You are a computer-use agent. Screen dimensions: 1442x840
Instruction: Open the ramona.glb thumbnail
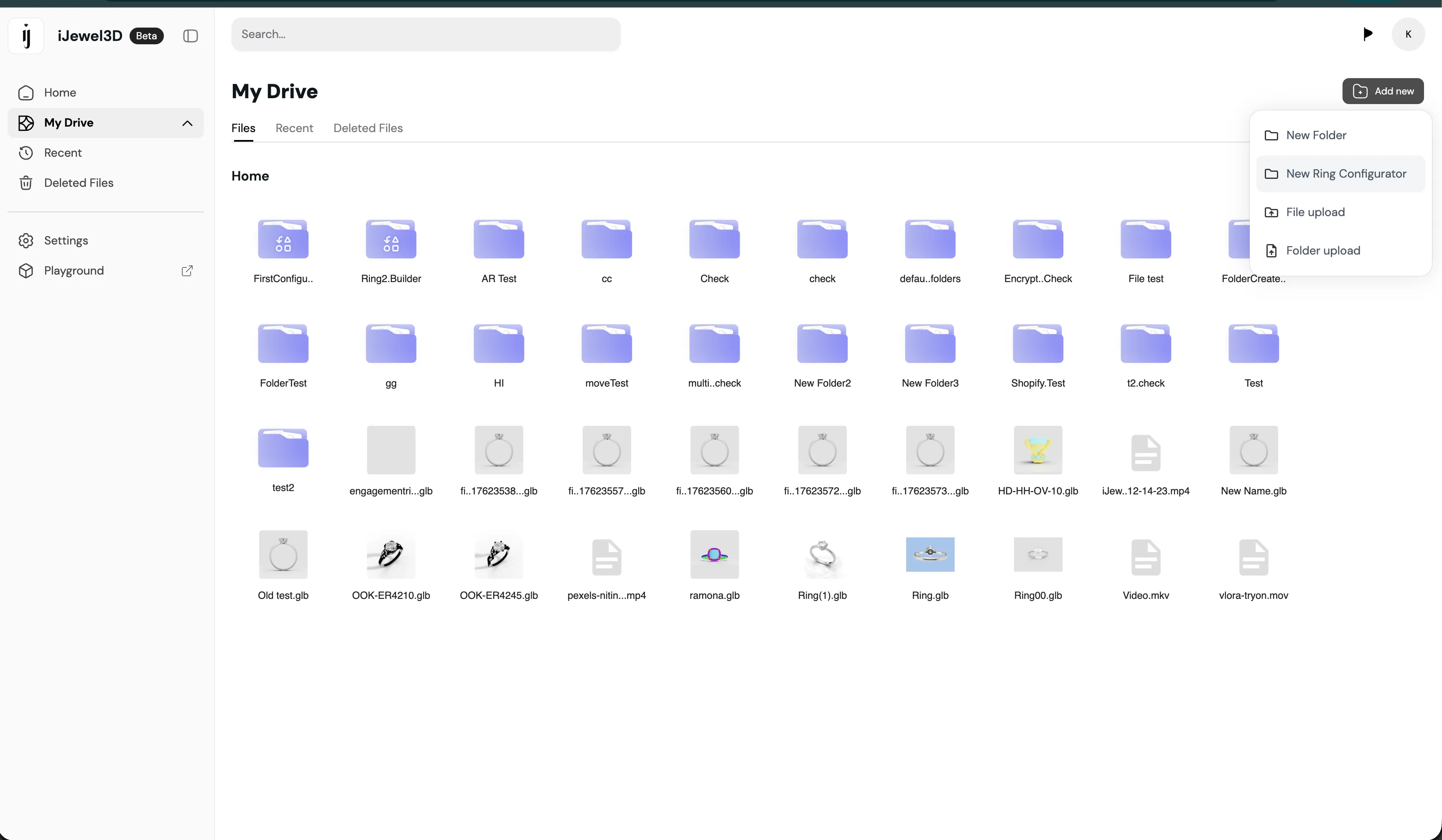click(x=714, y=554)
